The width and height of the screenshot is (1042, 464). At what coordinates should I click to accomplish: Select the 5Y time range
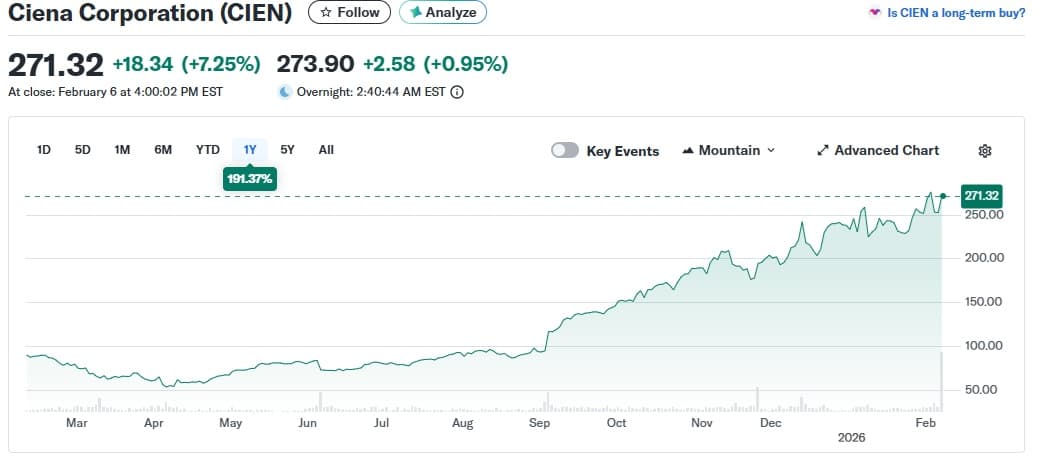tap(287, 150)
